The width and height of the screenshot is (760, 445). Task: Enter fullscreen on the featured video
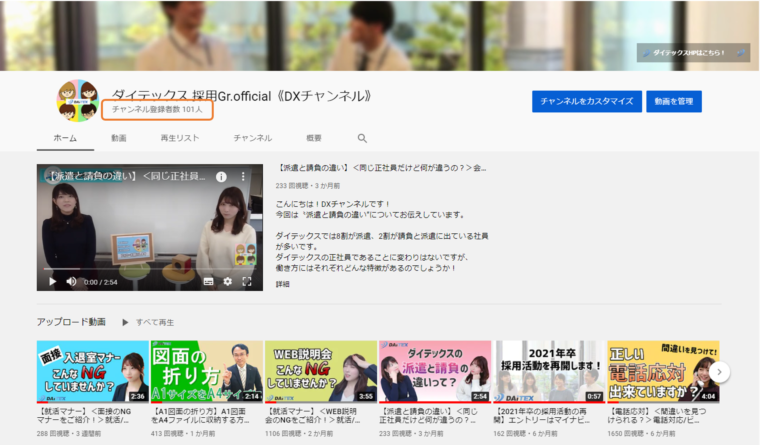[247, 282]
